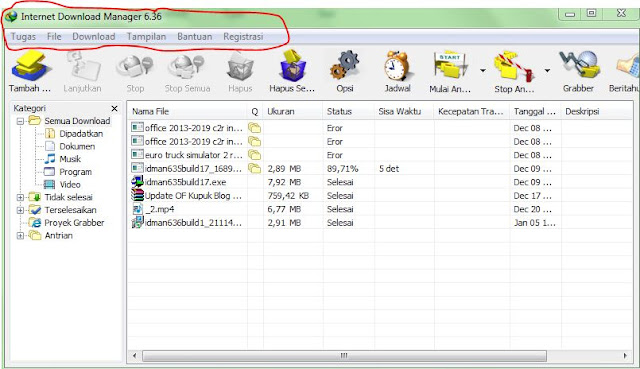This screenshot has height=369, width=640.
Task: Click the Lanjutkan resume icon
Action: 83,66
